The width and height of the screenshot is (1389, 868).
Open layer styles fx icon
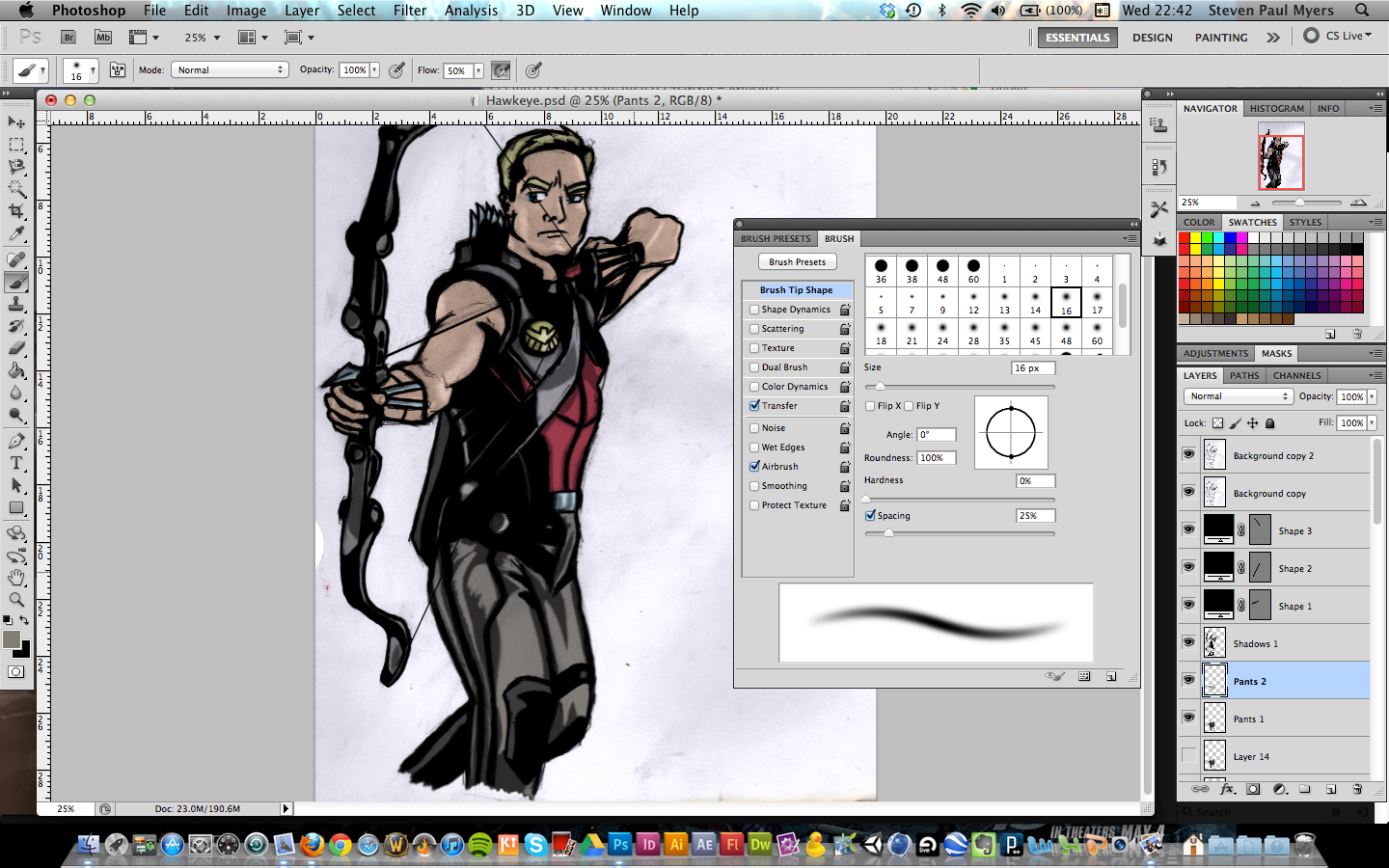click(1227, 789)
